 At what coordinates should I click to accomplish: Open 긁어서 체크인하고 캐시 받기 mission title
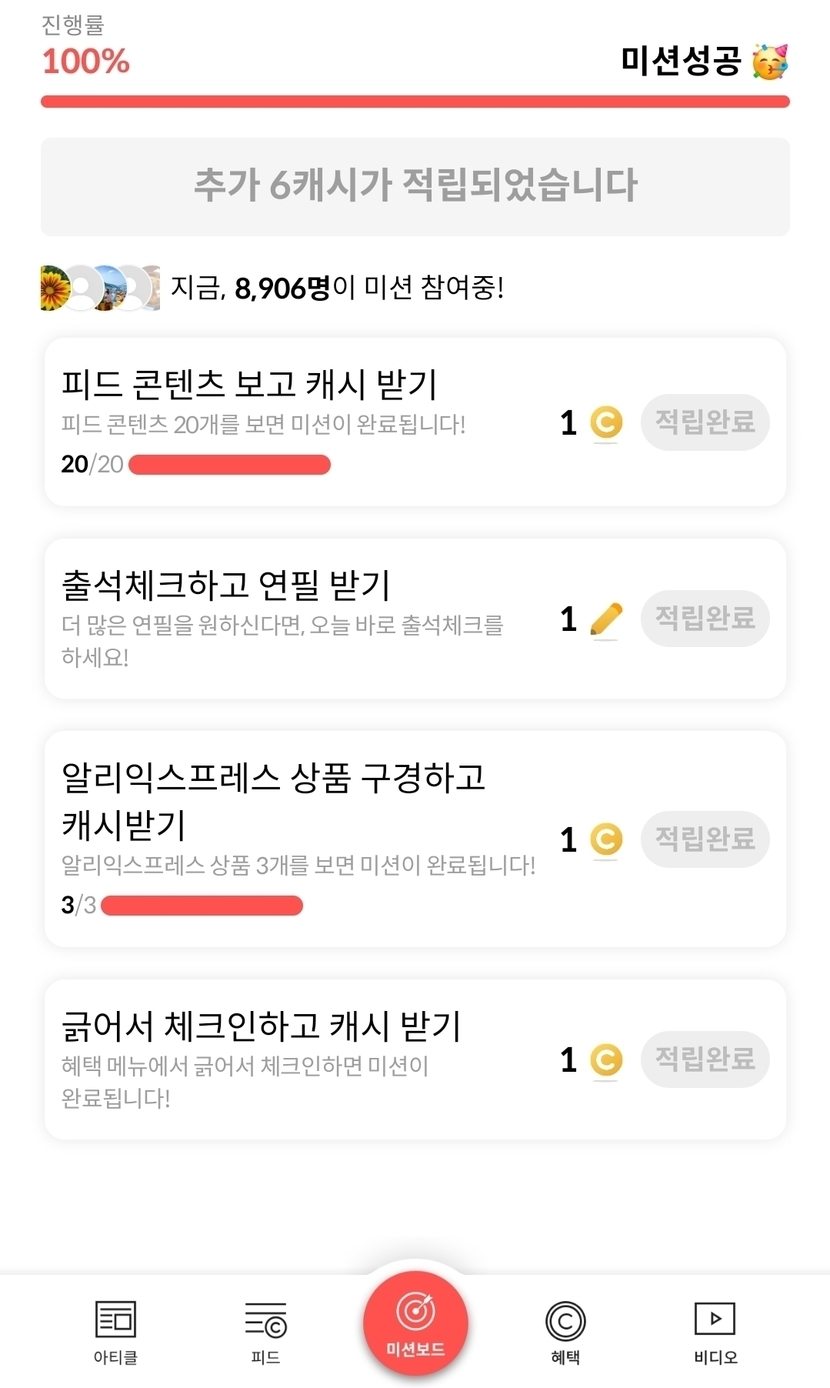point(261,1026)
